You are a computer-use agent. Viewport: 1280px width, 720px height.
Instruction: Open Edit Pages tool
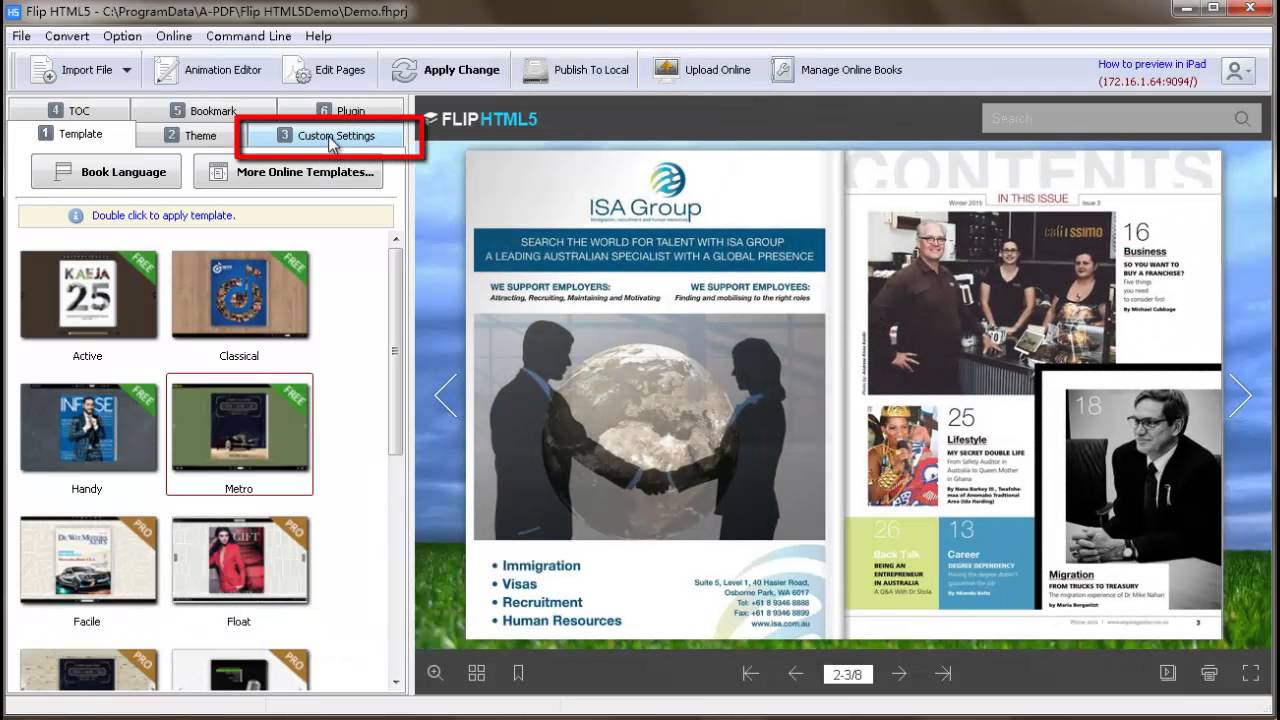click(325, 70)
